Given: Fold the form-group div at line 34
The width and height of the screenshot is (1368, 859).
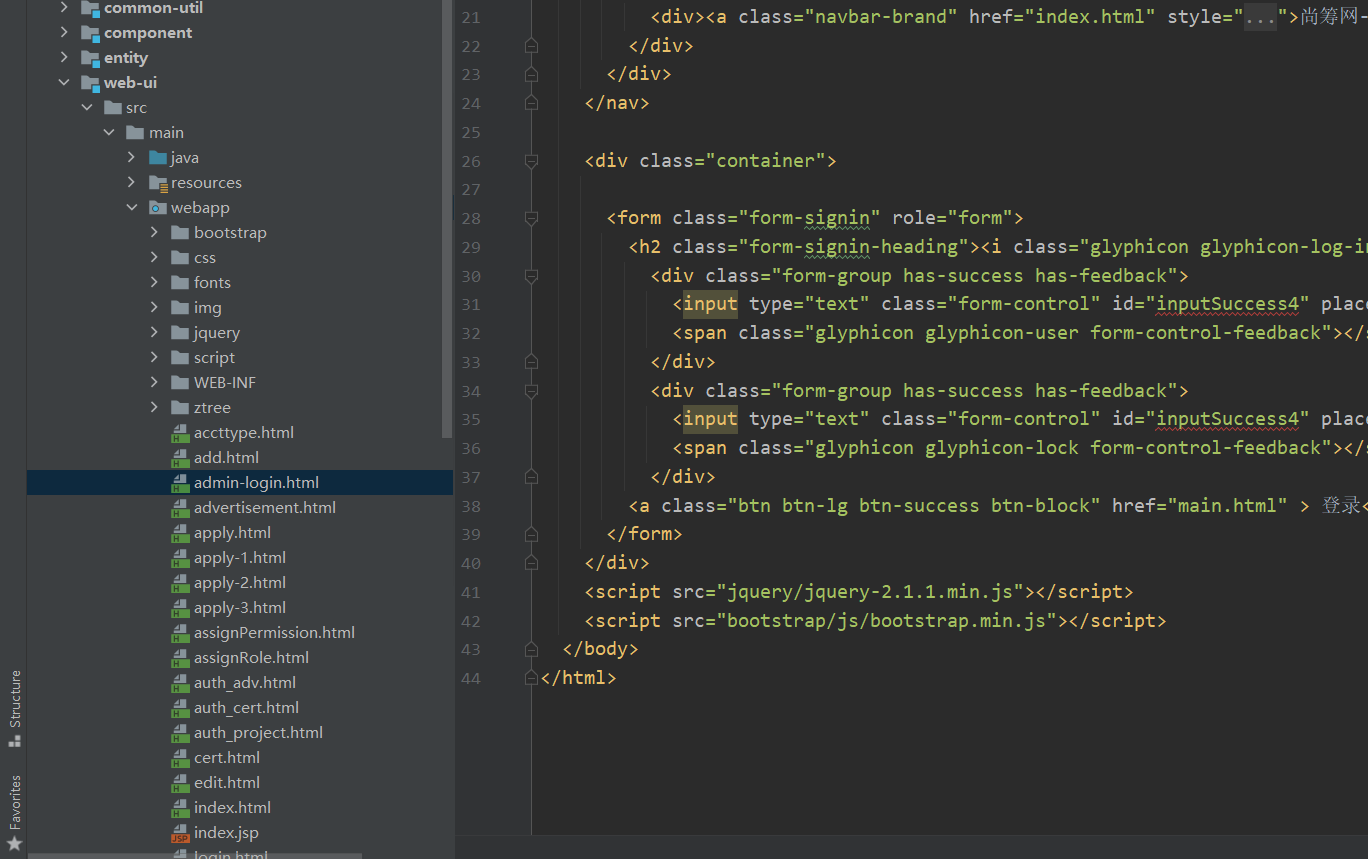Looking at the screenshot, I should 531,391.
